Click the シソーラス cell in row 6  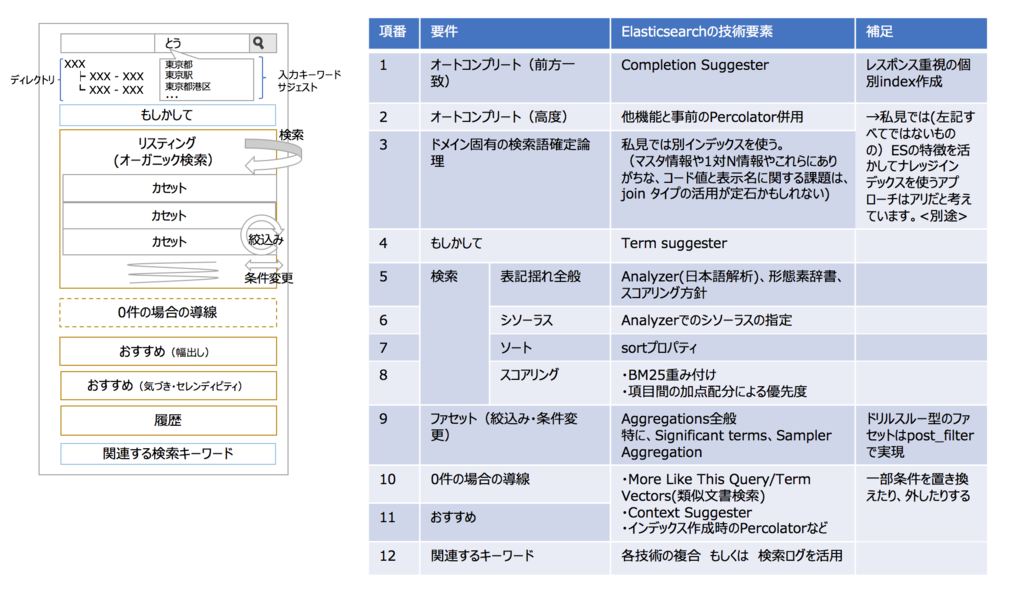click(549, 320)
